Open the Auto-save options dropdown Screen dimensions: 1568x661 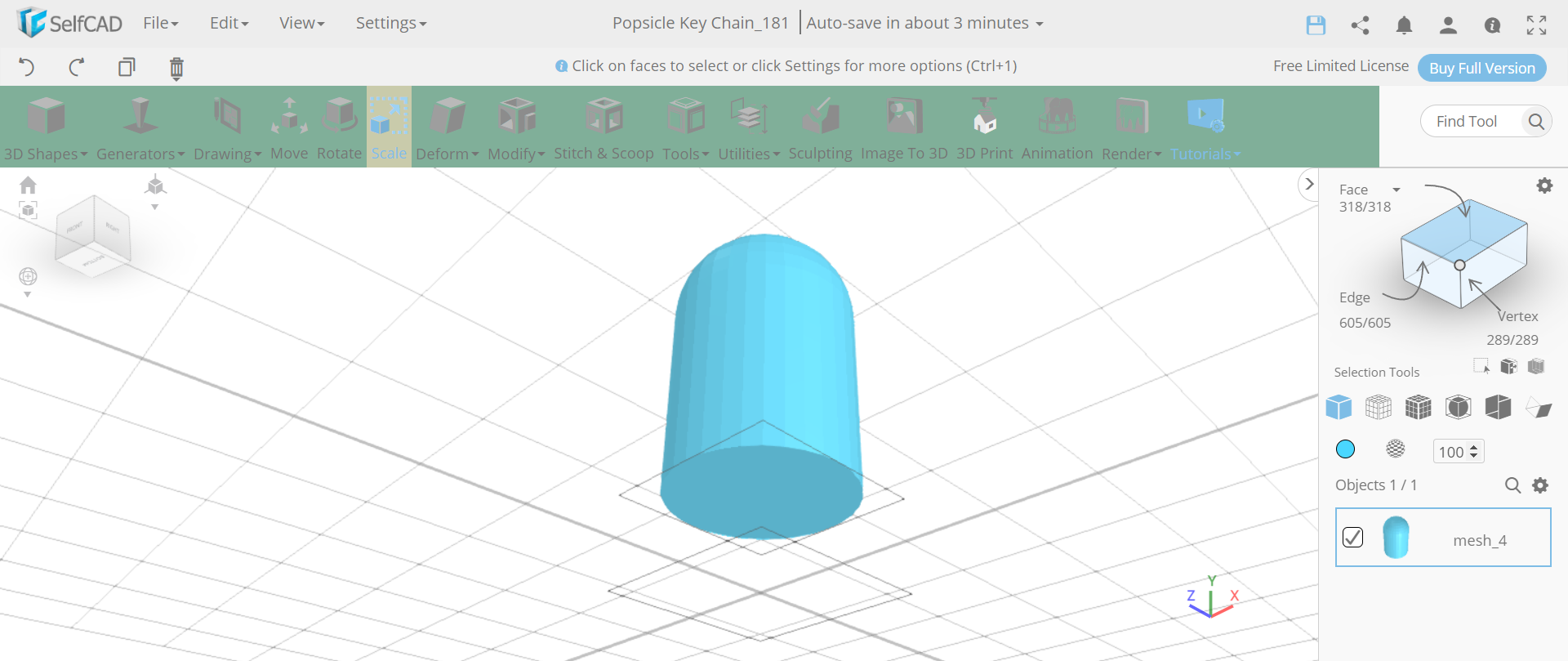[924, 24]
